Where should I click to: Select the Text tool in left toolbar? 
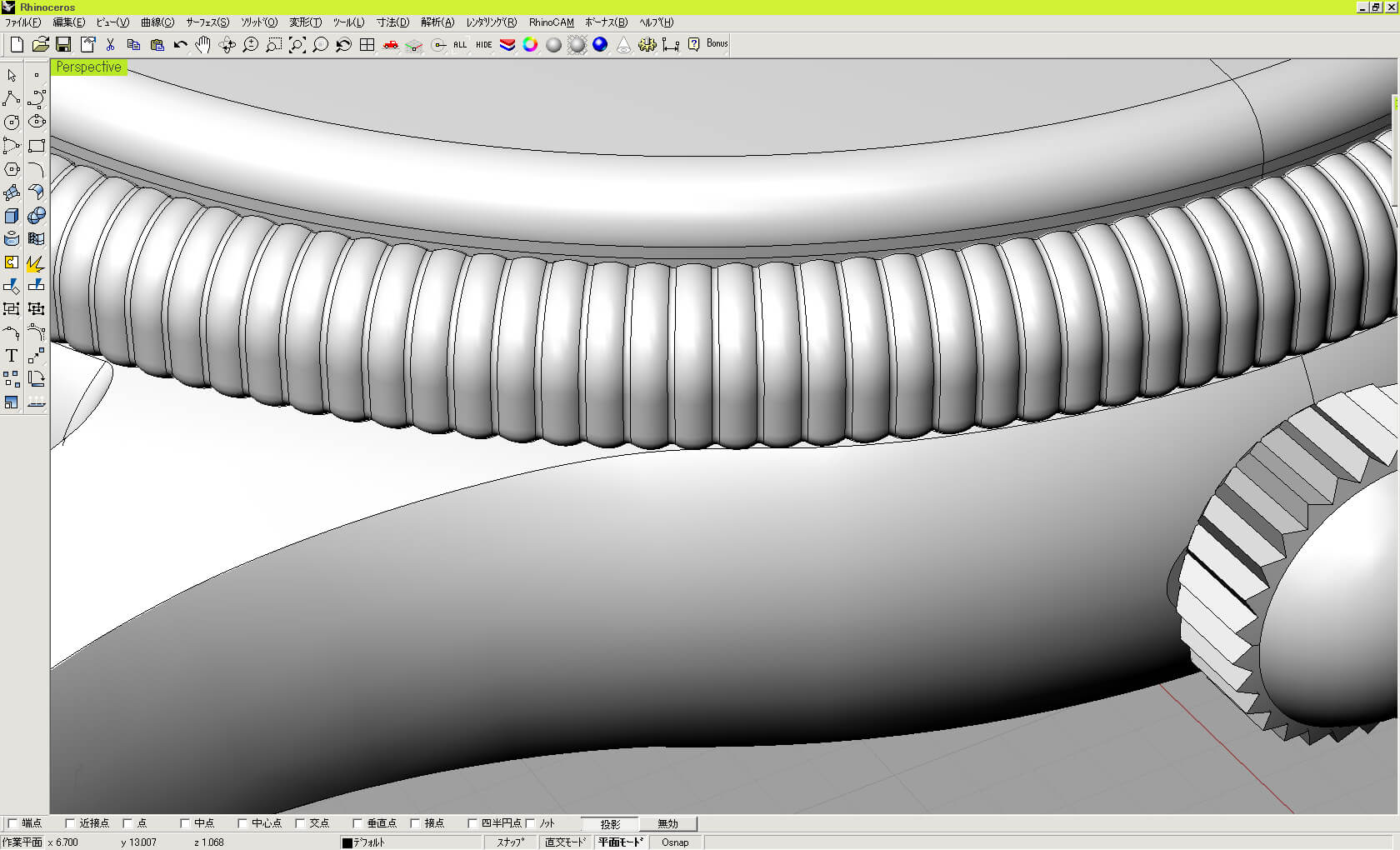click(x=12, y=356)
